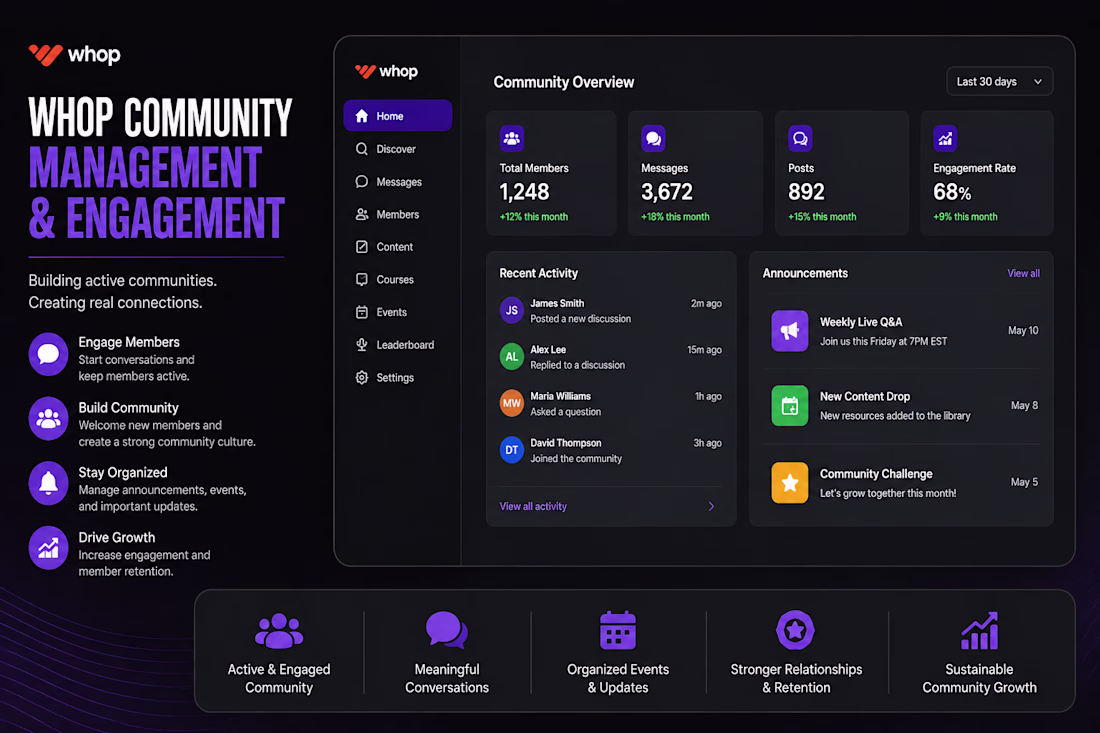Click the JS avatar for James Smith

[x=512, y=310]
